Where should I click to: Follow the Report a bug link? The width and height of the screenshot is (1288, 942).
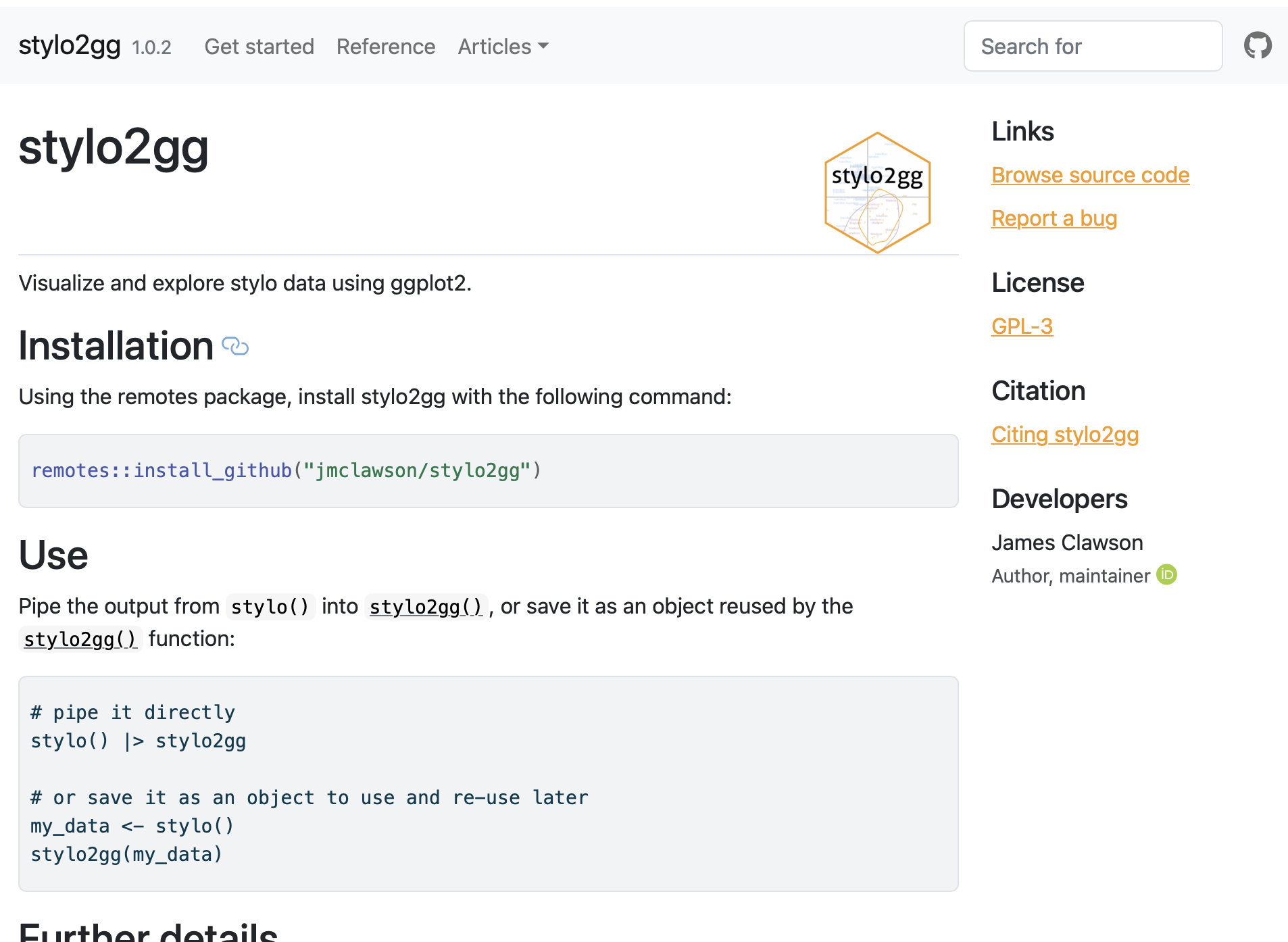pyautogui.click(x=1054, y=218)
